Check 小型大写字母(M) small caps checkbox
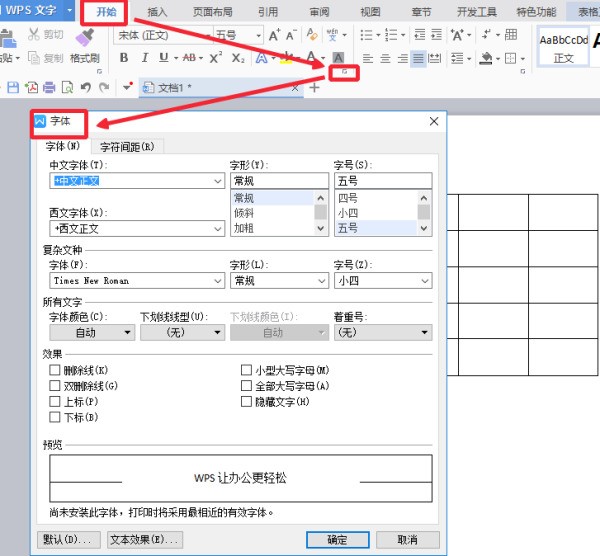Image resolution: width=600 pixels, height=556 pixels. (246, 370)
